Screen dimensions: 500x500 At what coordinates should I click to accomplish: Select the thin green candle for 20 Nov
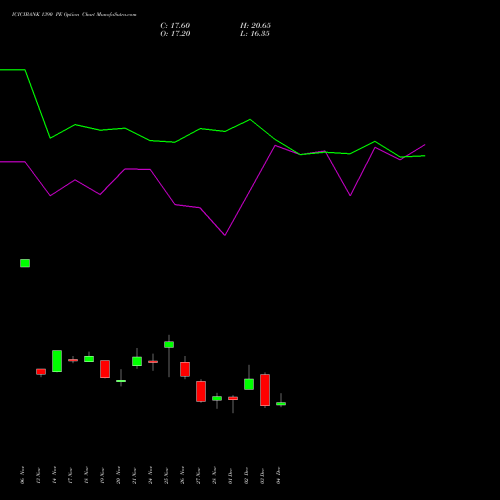[121, 381]
